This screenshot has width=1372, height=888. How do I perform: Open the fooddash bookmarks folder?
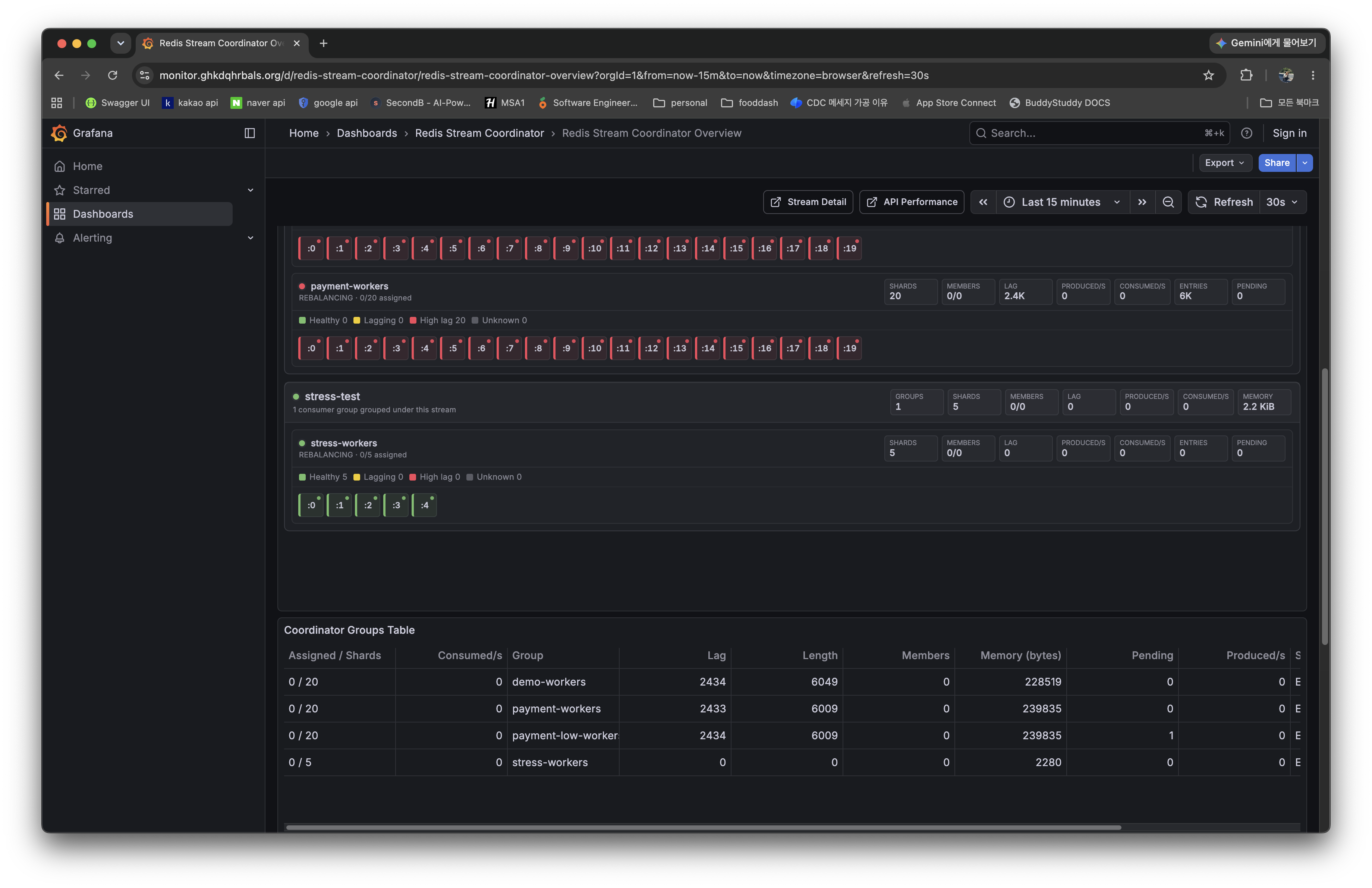click(x=749, y=103)
